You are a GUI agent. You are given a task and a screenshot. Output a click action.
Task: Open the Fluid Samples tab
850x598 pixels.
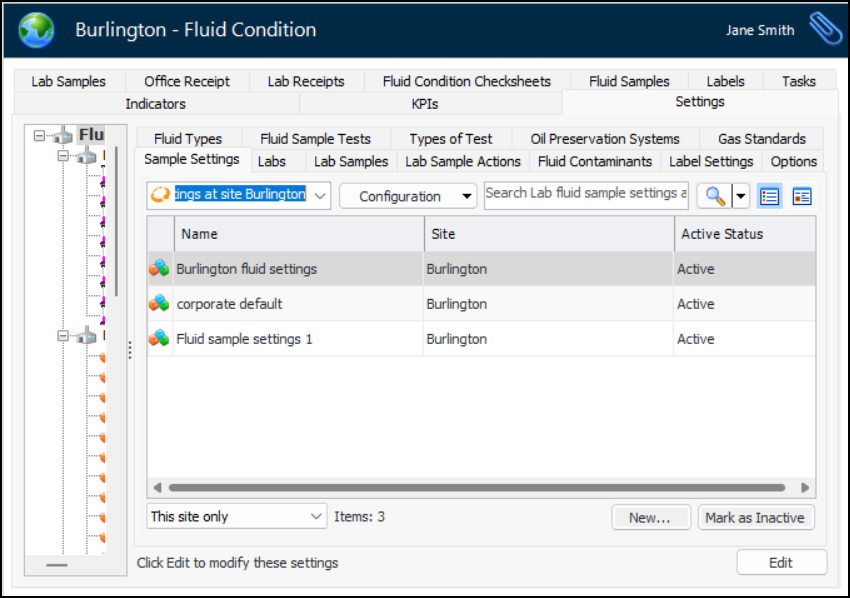point(629,81)
